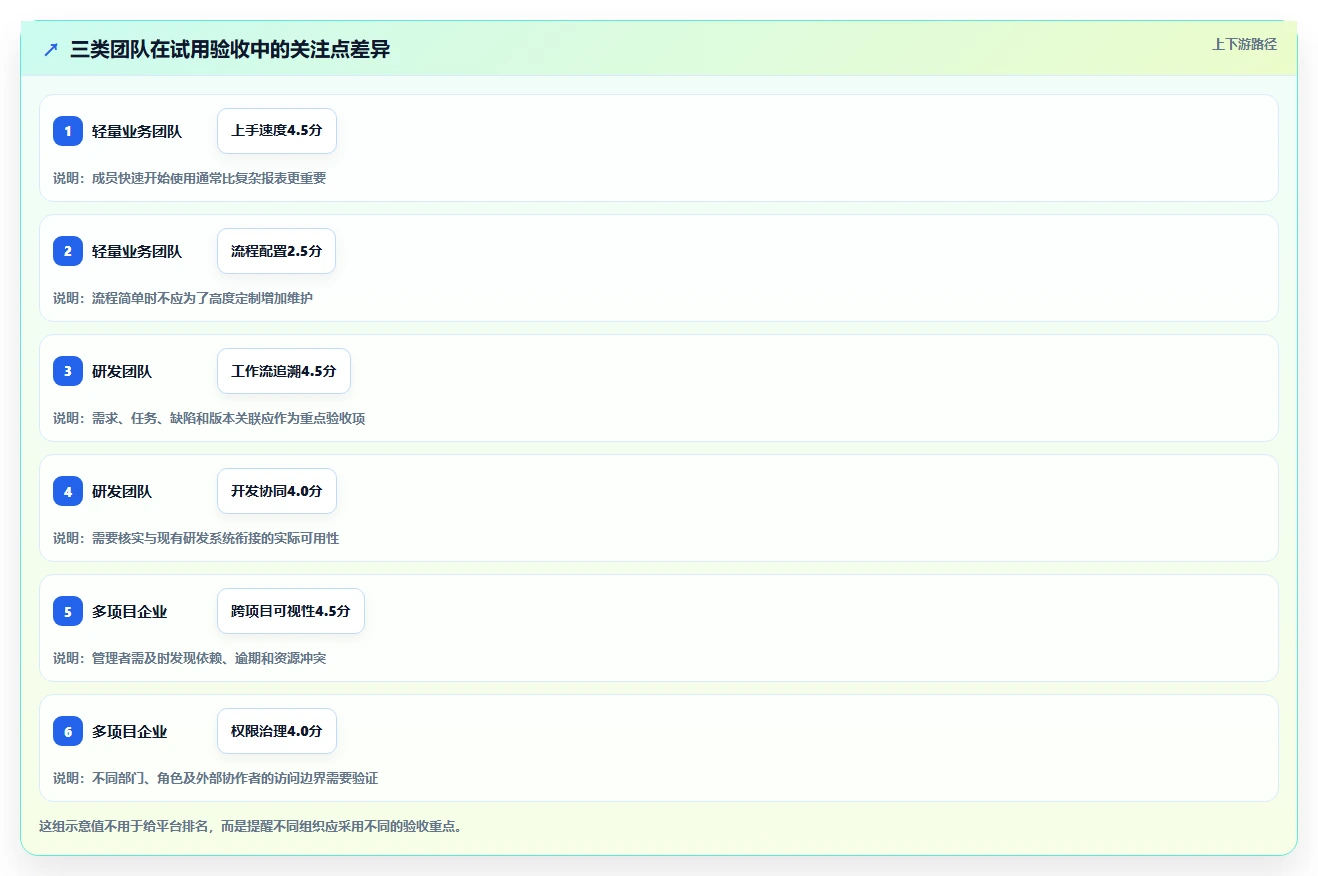The width and height of the screenshot is (1318, 876).
Task: Click note 不同部门、角色及外部协作者的访问边界需要验证
Action: 235,778
